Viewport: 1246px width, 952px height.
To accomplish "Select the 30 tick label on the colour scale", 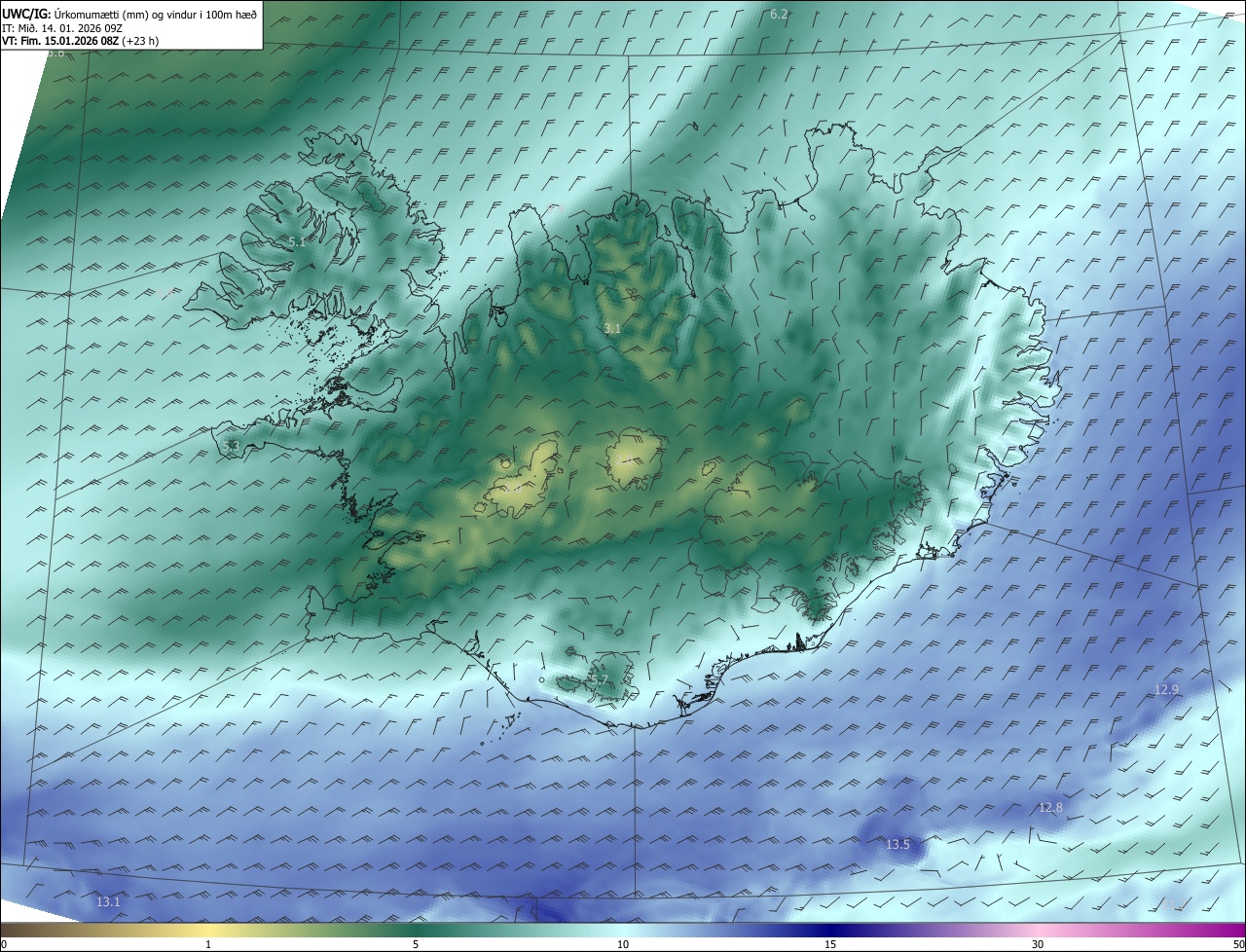I will click(x=1038, y=944).
